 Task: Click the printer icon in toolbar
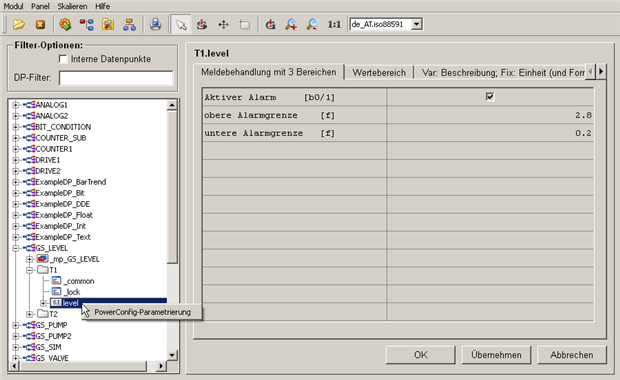tap(155, 25)
